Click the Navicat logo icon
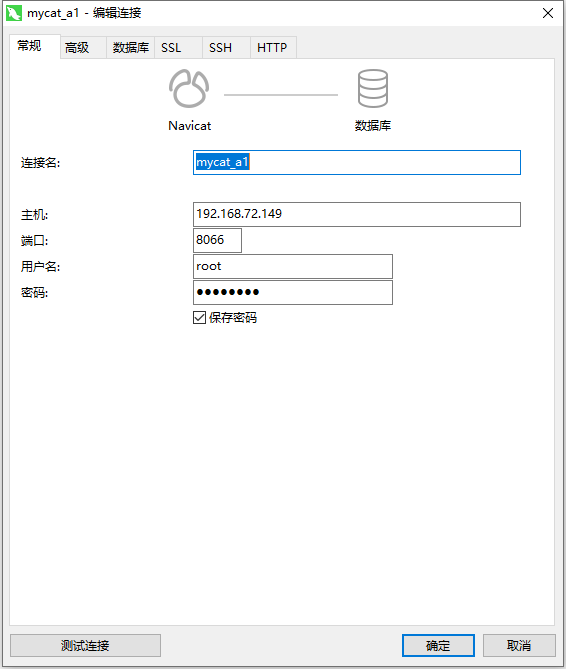 click(189, 88)
